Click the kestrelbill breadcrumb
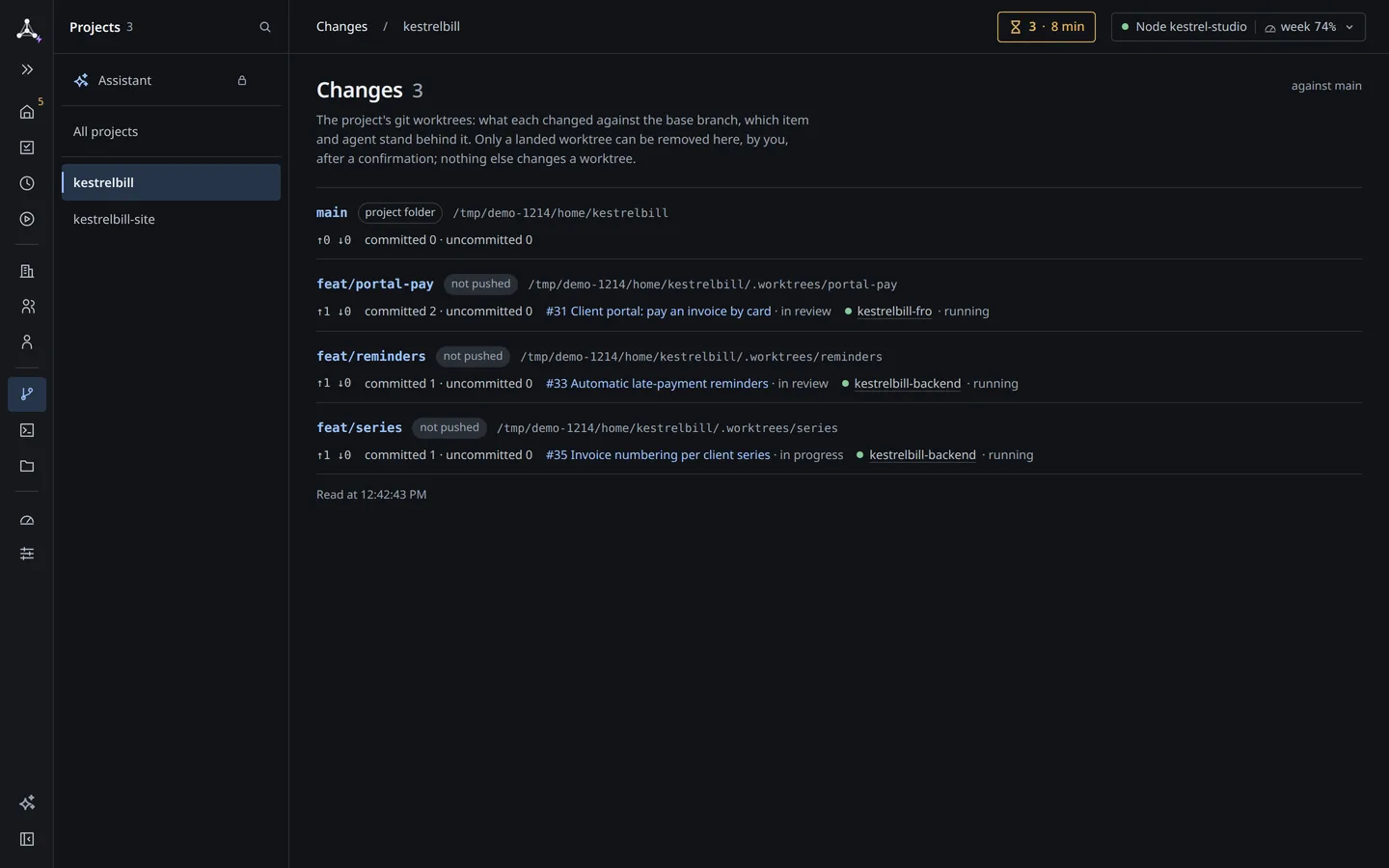This screenshot has height=868, width=1389. (x=431, y=27)
